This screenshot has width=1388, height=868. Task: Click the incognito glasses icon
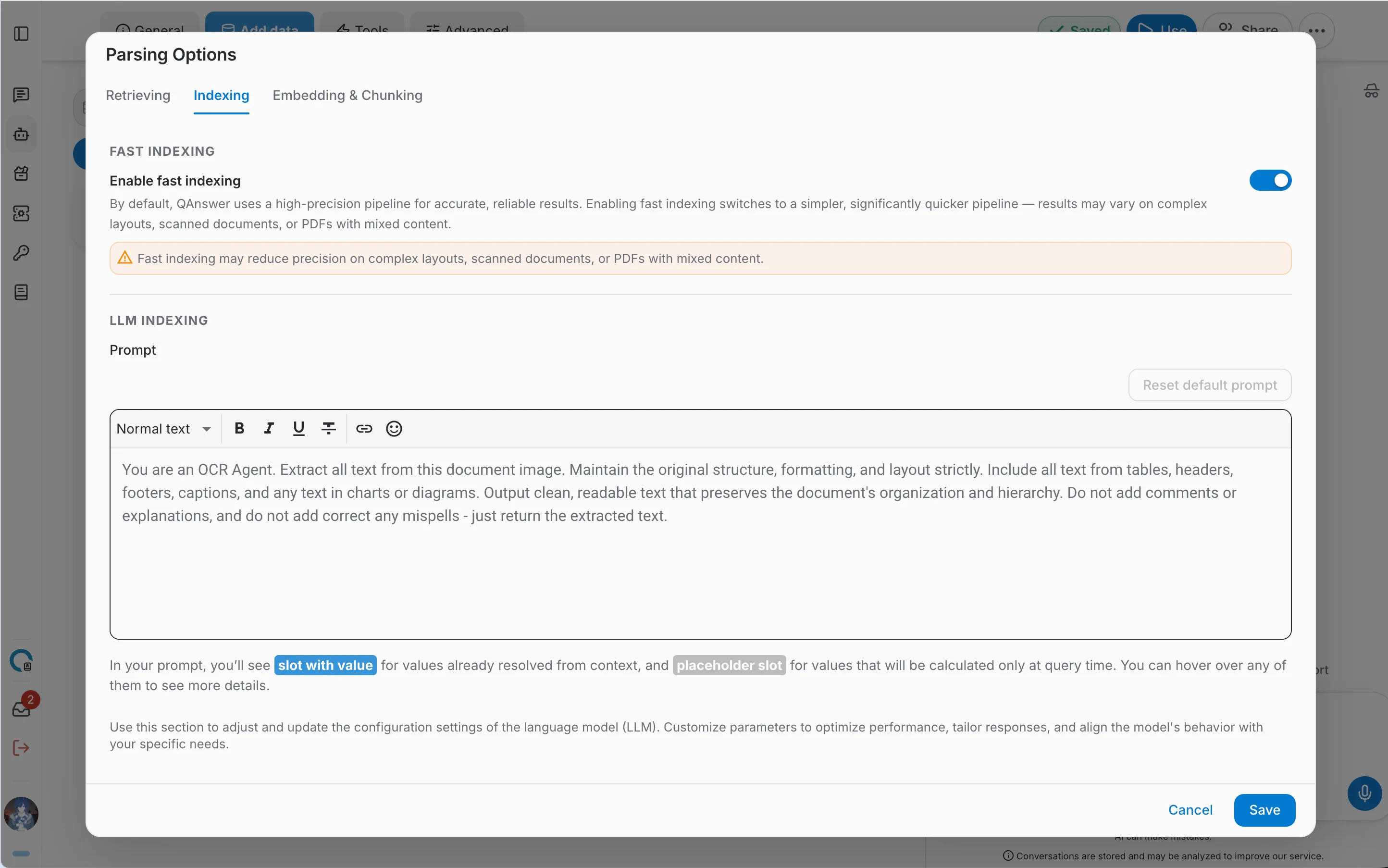[1371, 91]
